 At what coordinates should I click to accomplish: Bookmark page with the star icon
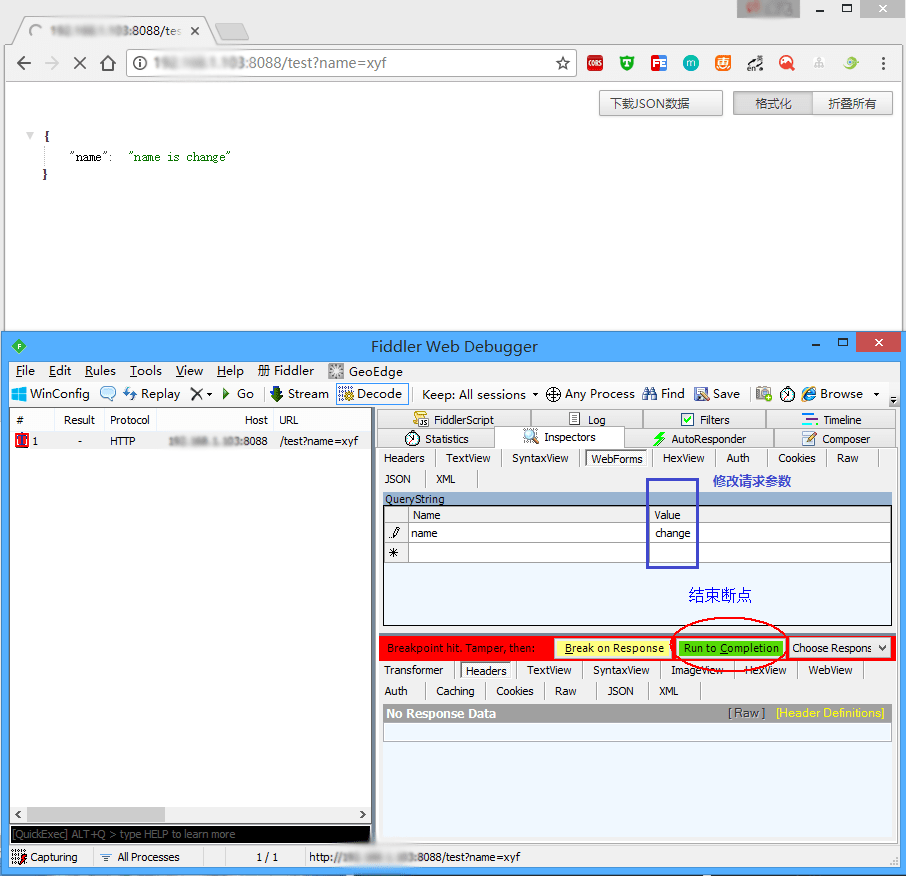tap(562, 63)
